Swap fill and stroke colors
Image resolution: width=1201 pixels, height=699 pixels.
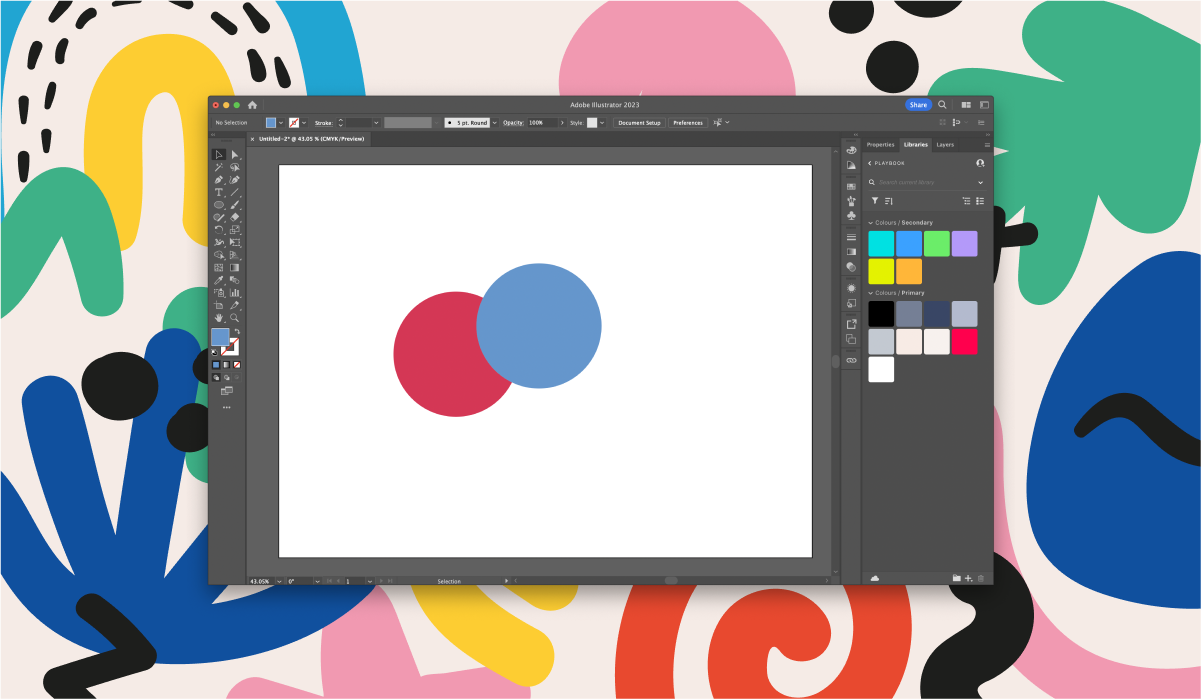click(x=237, y=332)
